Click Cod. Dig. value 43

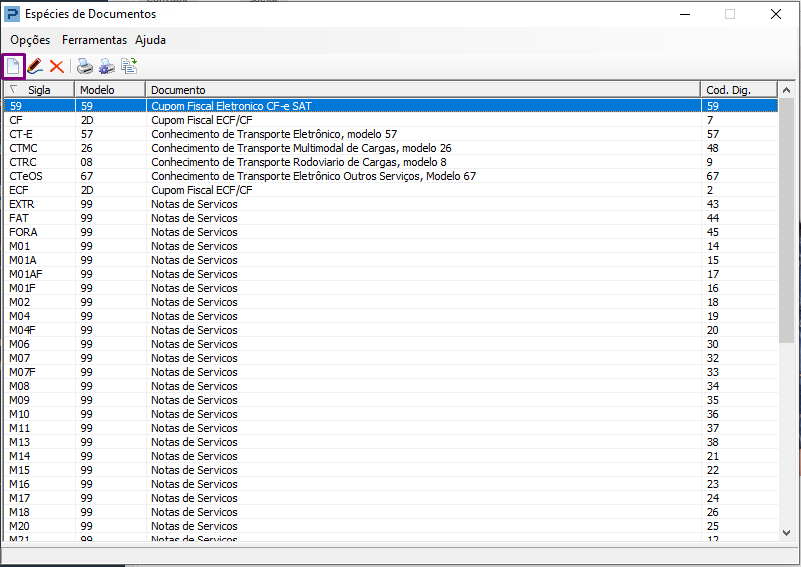tap(712, 204)
